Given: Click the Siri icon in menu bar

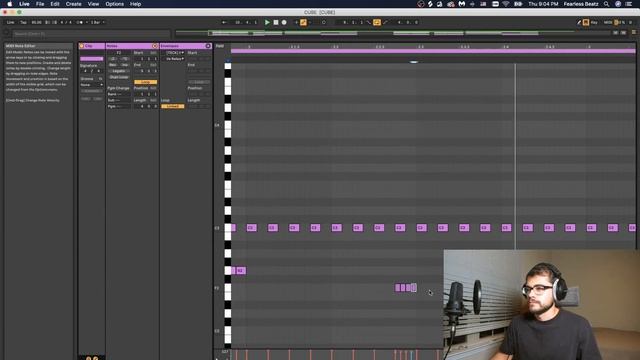Looking at the screenshot, I should [x=618, y=4].
